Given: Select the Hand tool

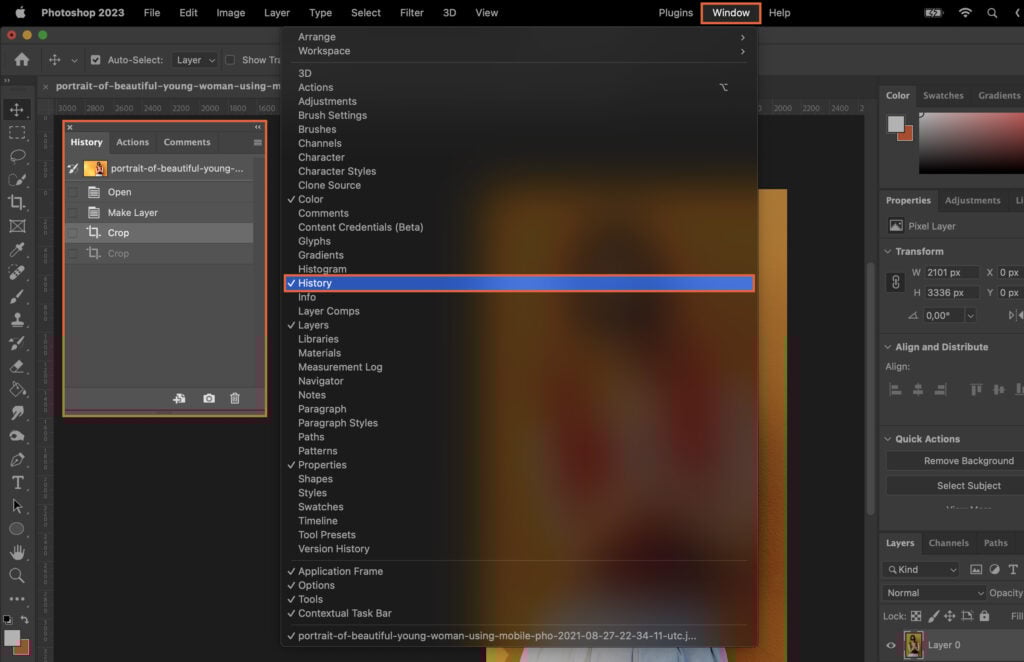Looking at the screenshot, I should pyautogui.click(x=17, y=551).
